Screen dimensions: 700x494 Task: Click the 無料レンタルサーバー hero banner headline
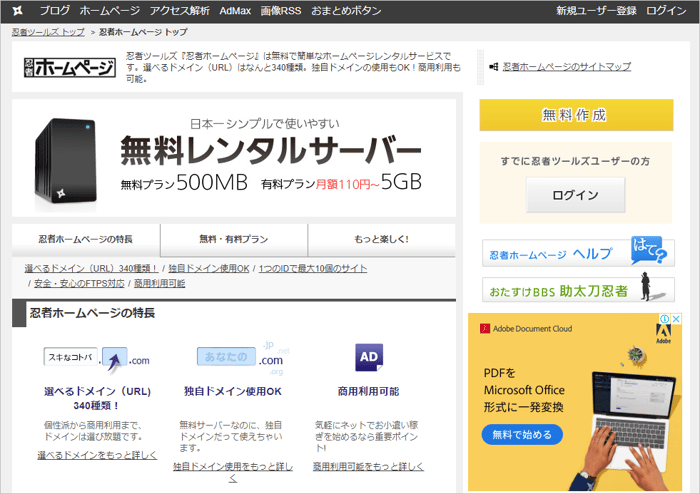pyautogui.click(x=271, y=150)
